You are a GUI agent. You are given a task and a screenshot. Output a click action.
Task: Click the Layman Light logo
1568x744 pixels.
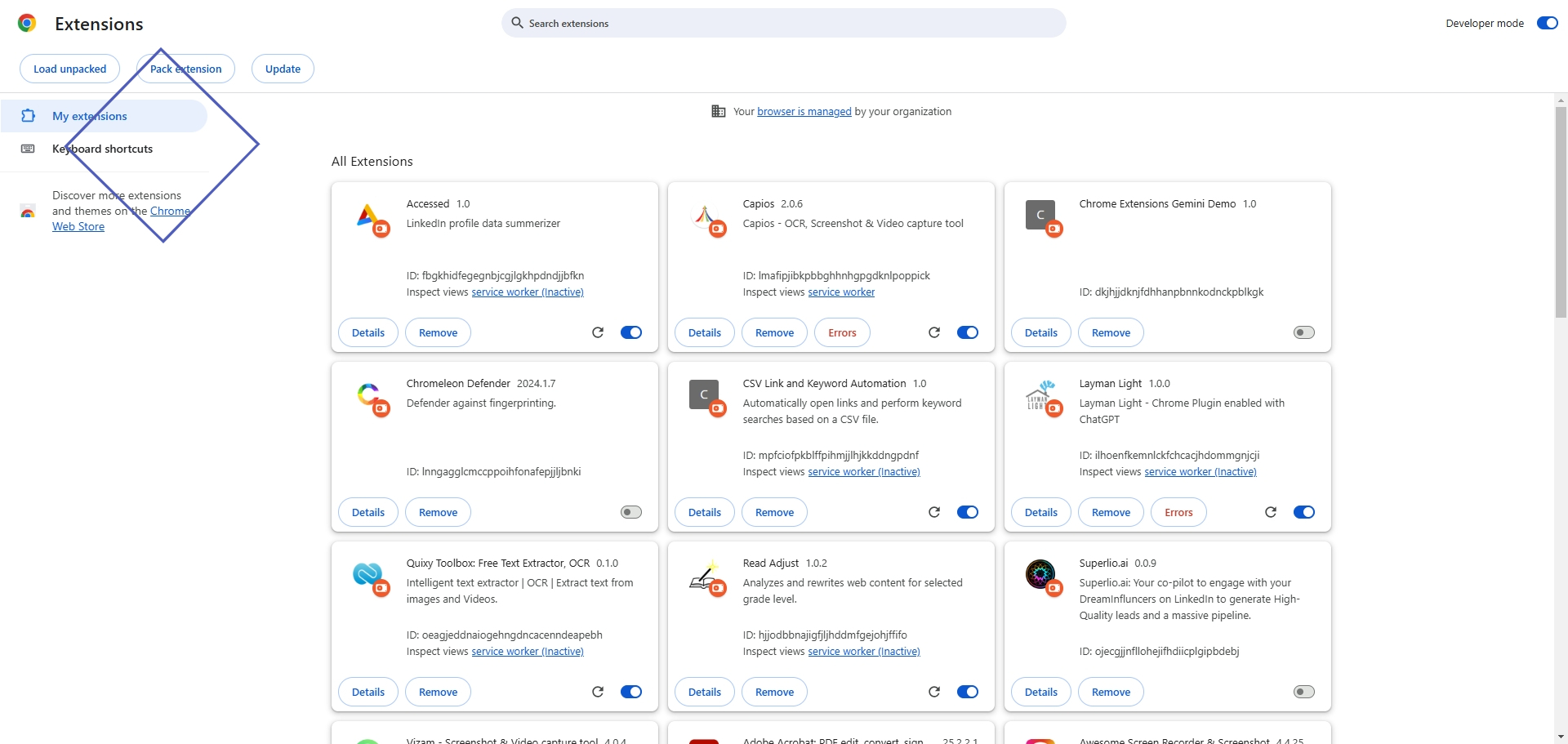(x=1044, y=399)
